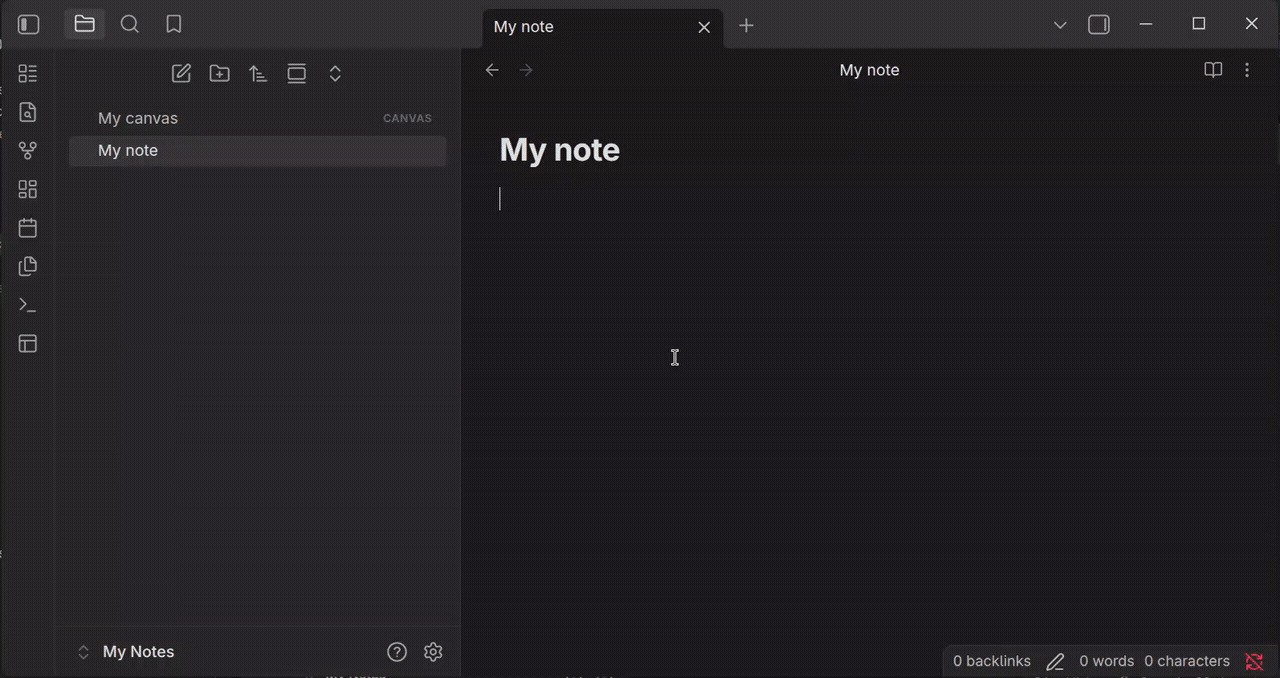Viewport: 1280px width, 678px height.
Task: Toggle auto-reveal current file icon
Action: click(x=297, y=73)
